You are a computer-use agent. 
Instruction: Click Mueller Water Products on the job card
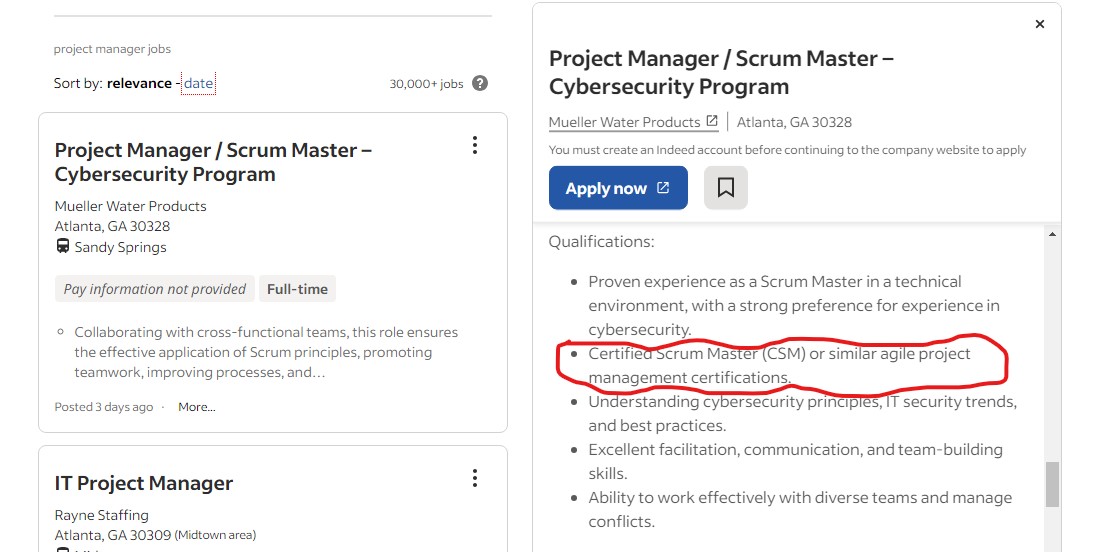click(130, 206)
